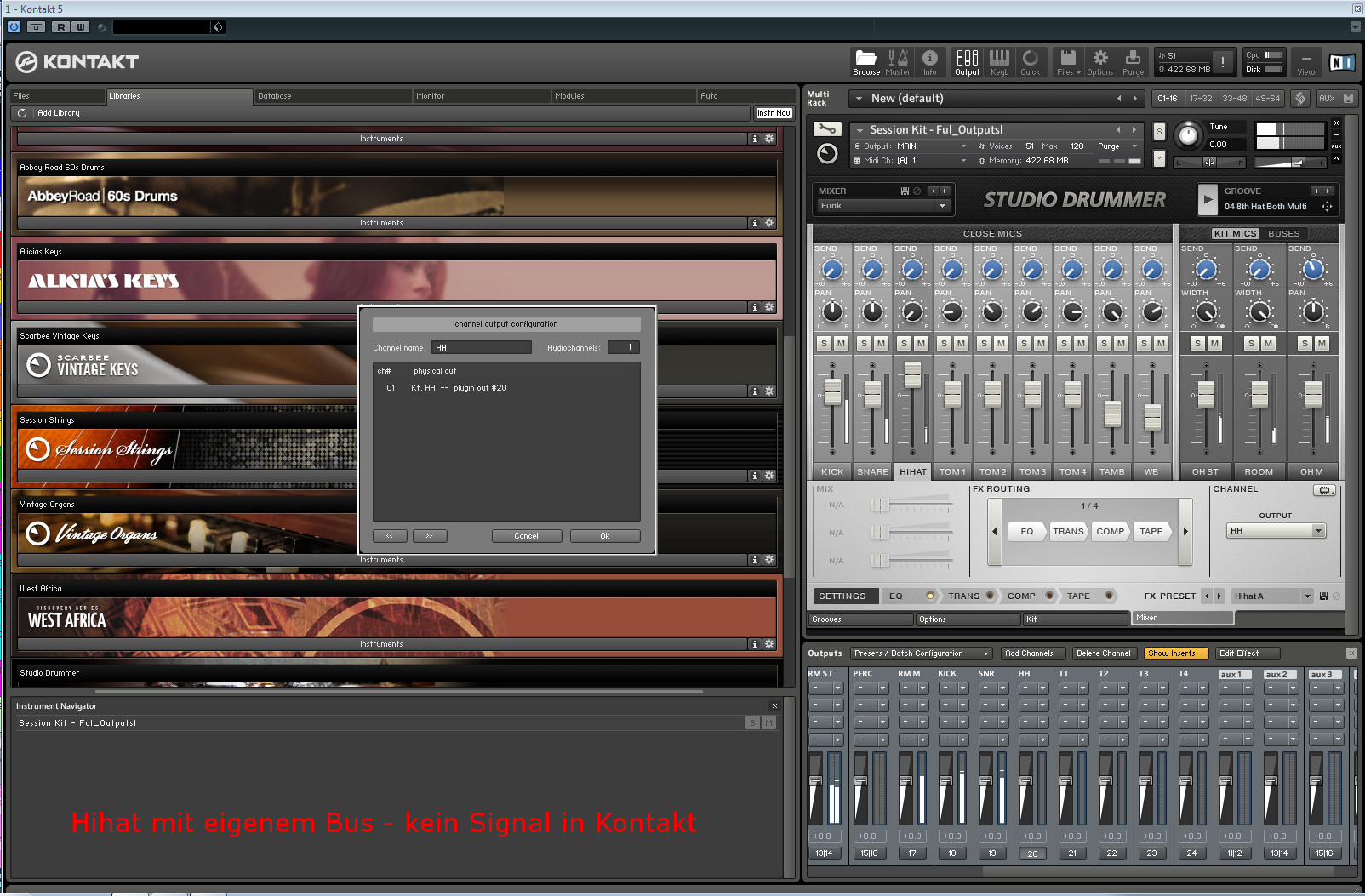Open the channel OUTPUT HH dropdown
The height and width of the screenshot is (896, 1365).
[1276, 531]
